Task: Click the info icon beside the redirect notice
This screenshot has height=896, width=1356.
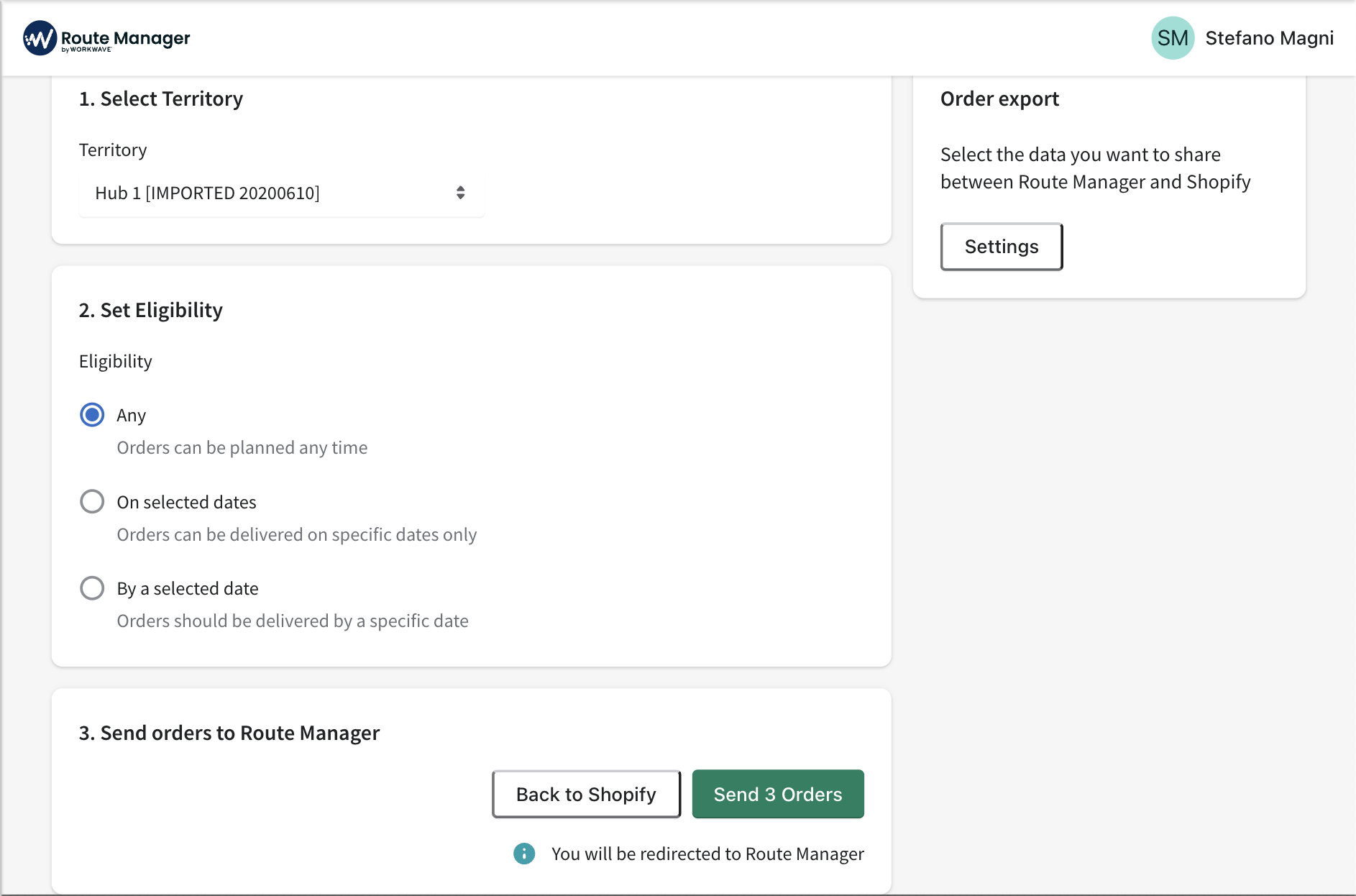Action: [x=524, y=854]
